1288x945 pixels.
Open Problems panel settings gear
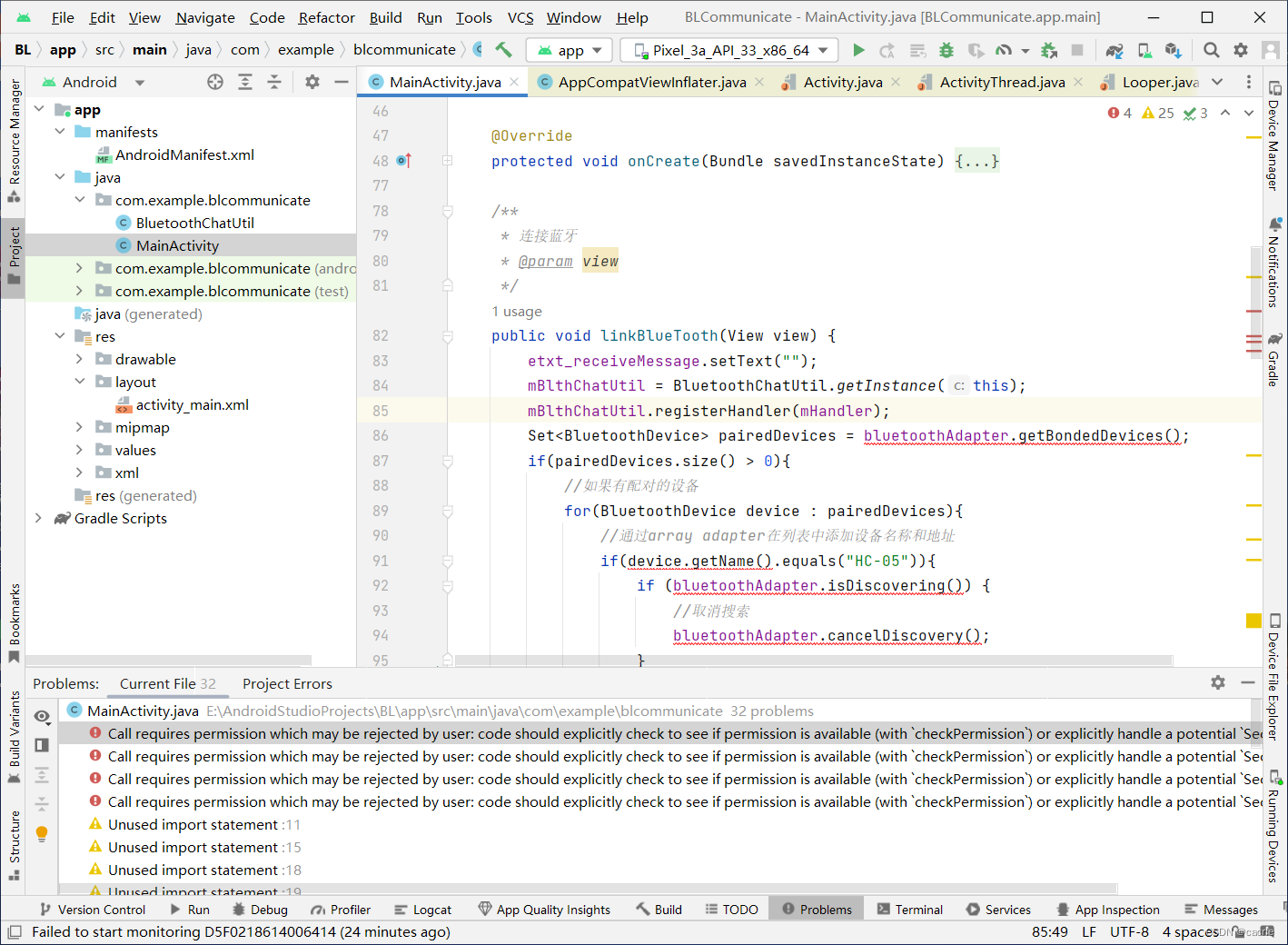point(1218,682)
